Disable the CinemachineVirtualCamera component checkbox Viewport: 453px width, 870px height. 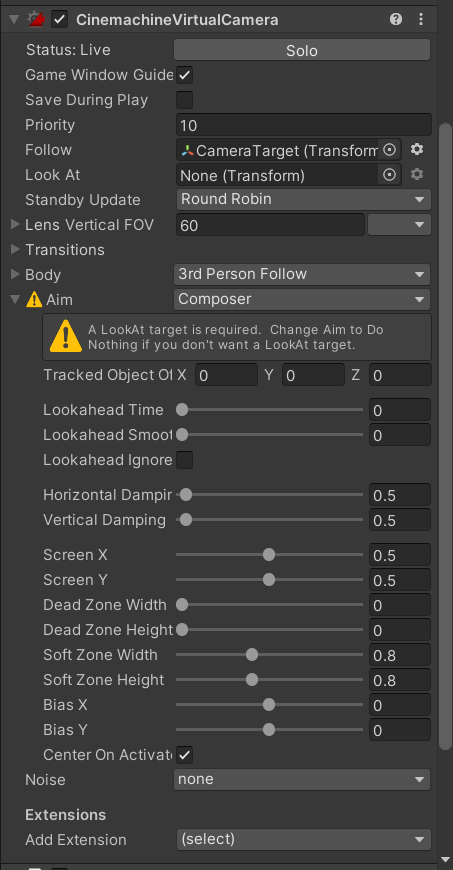[x=59, y=20]
